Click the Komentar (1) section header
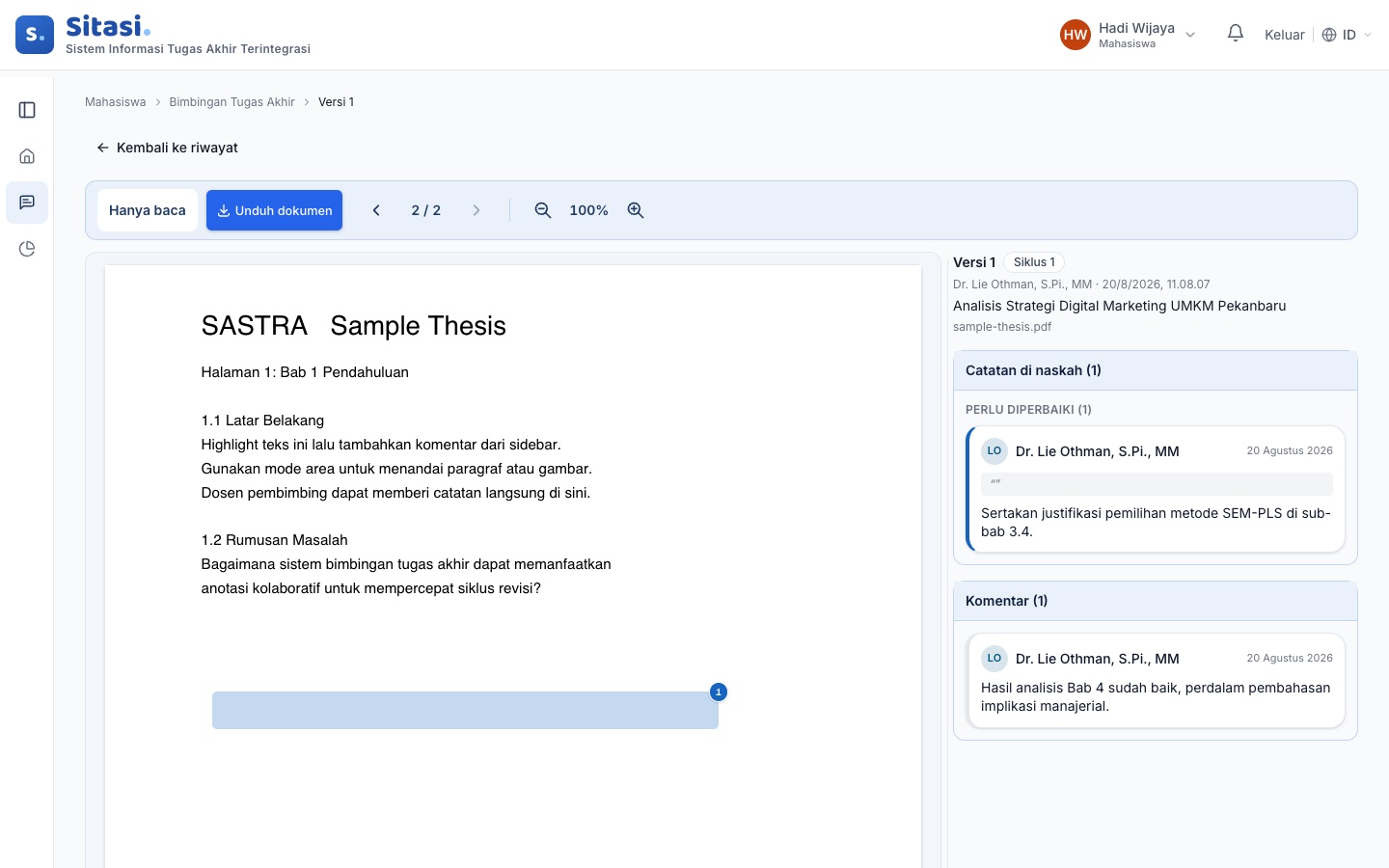 pos(1156,601)
